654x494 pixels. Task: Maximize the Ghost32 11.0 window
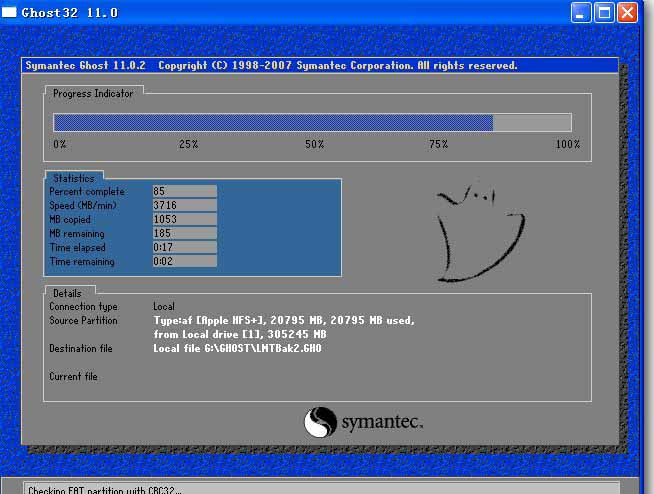pyautogui.click(x=604, y=12)
